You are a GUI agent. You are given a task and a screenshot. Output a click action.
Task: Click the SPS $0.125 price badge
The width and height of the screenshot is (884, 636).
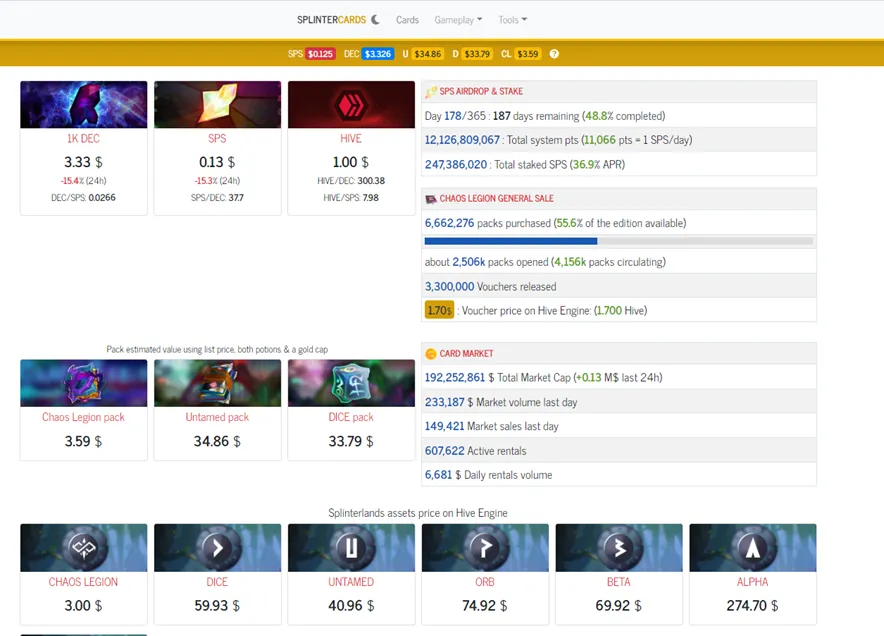[x=320, y=54]
